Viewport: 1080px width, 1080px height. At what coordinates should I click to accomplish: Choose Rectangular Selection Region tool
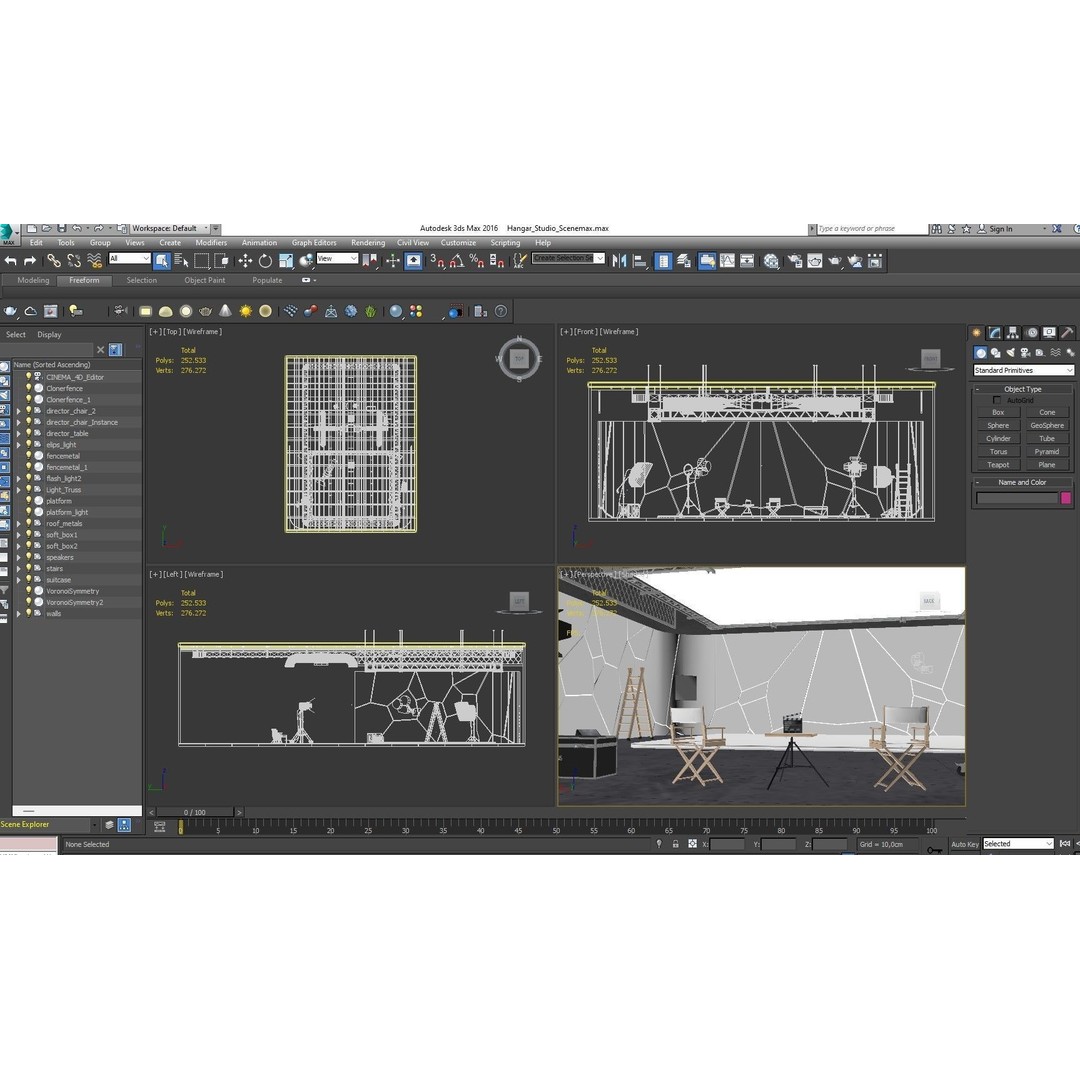pyautogui.click(x=201, y=261)
